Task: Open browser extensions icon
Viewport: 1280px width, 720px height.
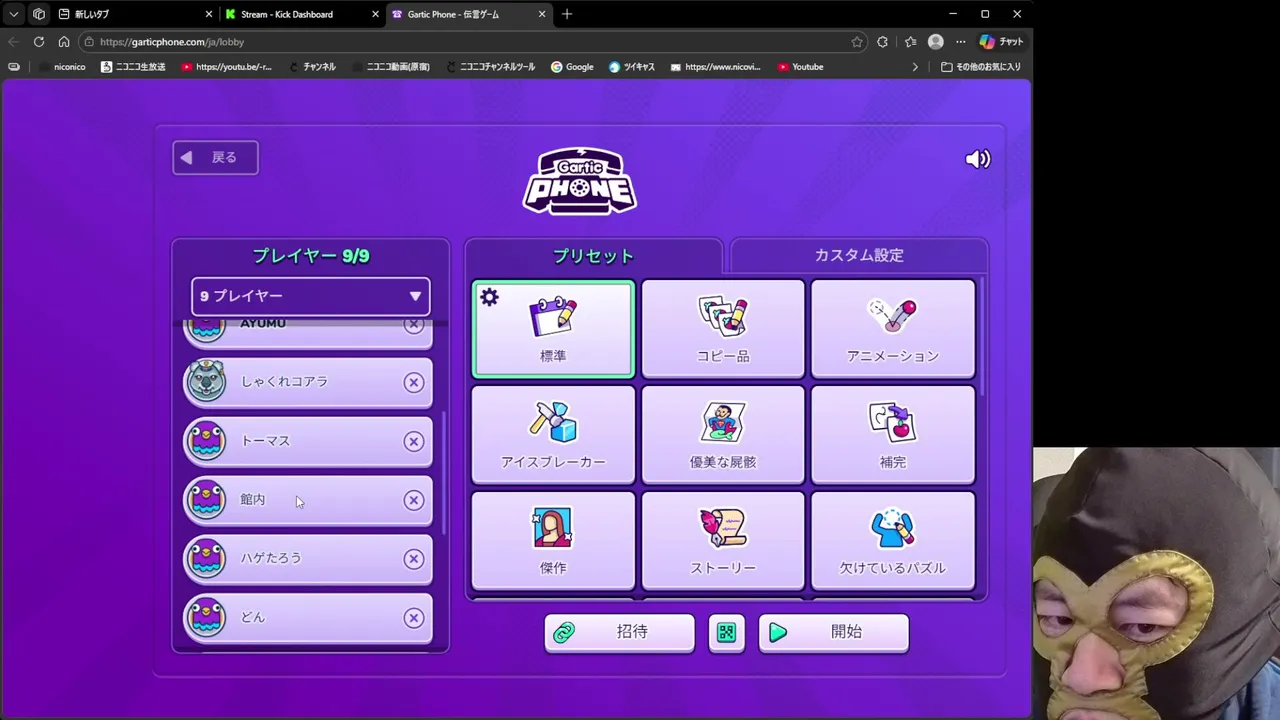Action: (x=882, y=42)
